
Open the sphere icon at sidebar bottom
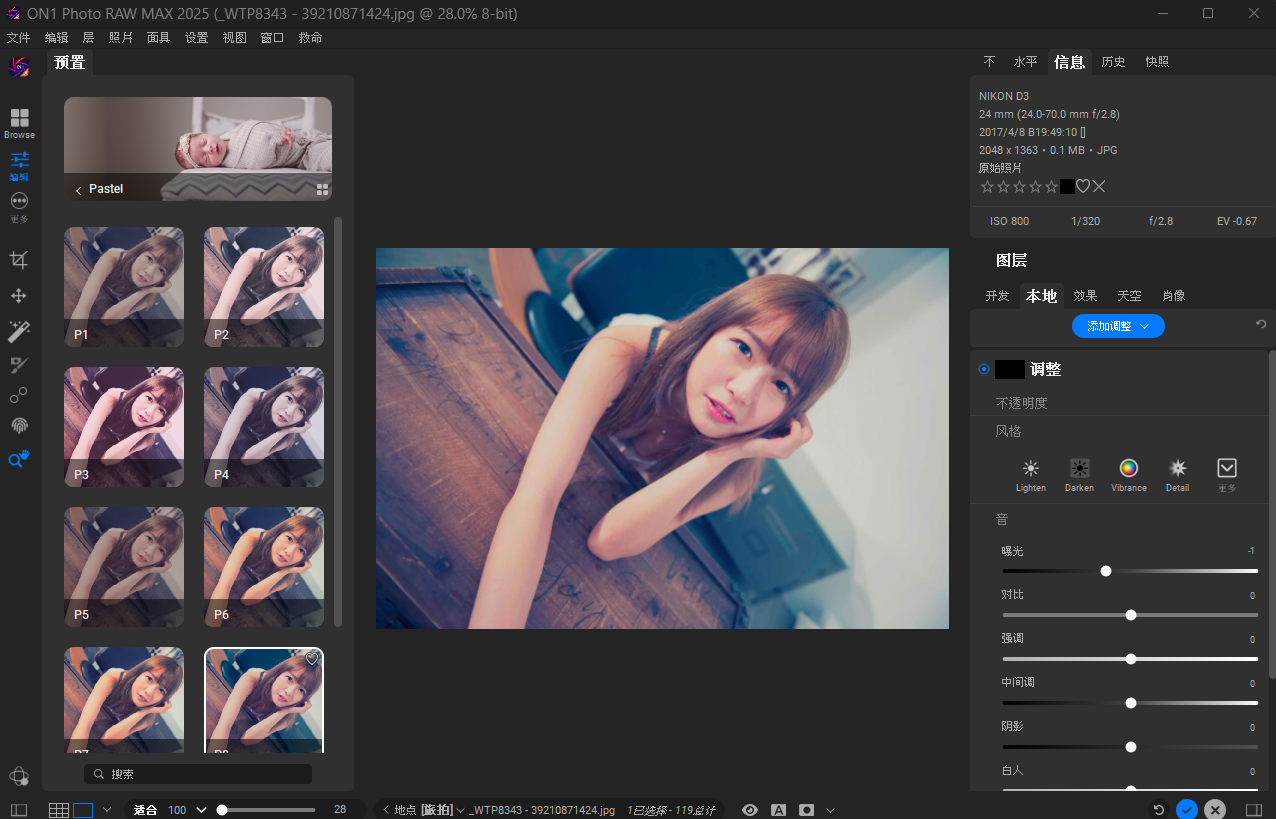[x=19, y=776]
